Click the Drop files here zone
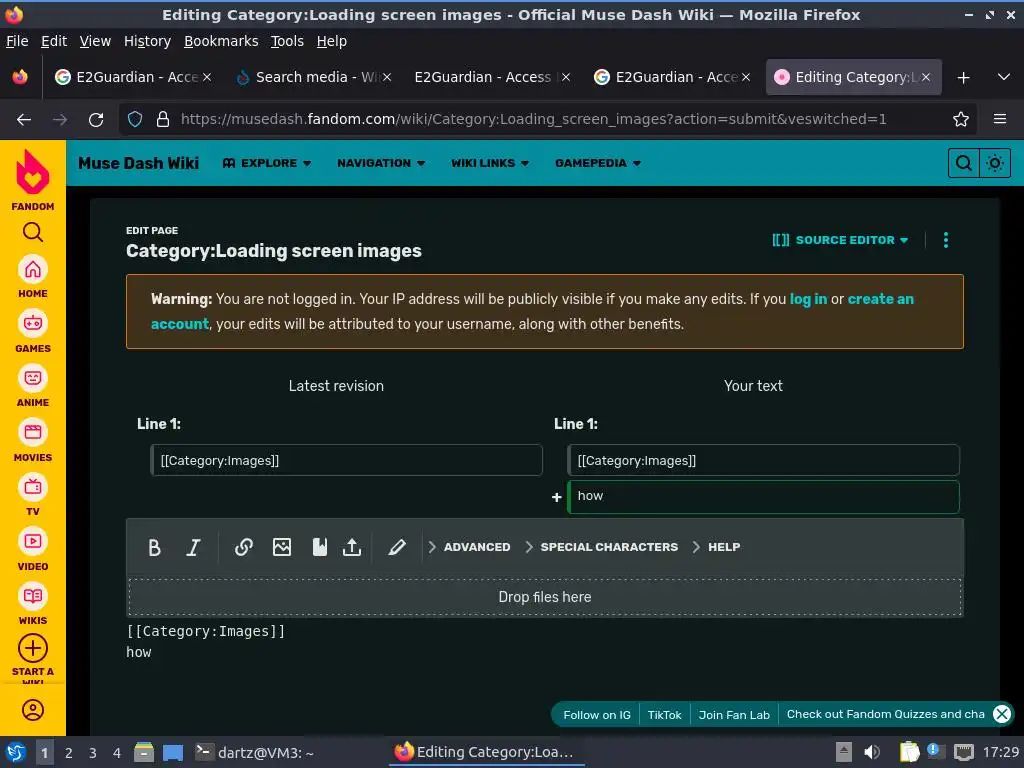The height and width of the screenshot is (768, 1024). 545,597
